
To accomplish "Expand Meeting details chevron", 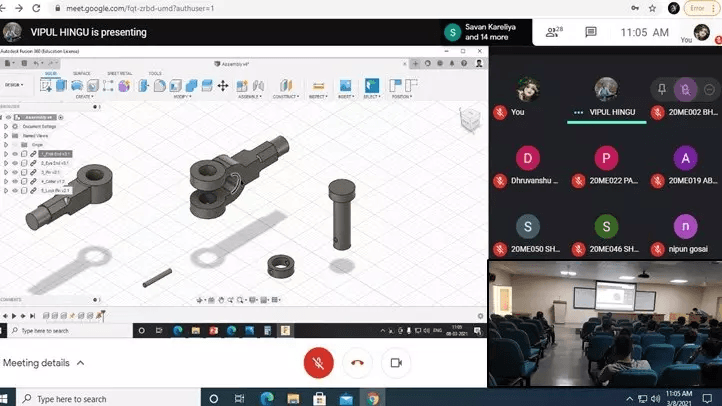I will pos(81,363).
